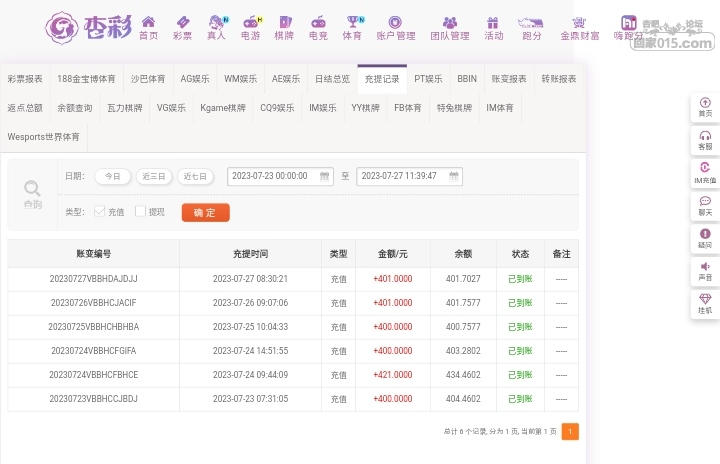Image resolution: width=720 pixels, height=464 pixels.
Task: Select record 20230724VBBHCFGIFA
Action: pos(93,351)
